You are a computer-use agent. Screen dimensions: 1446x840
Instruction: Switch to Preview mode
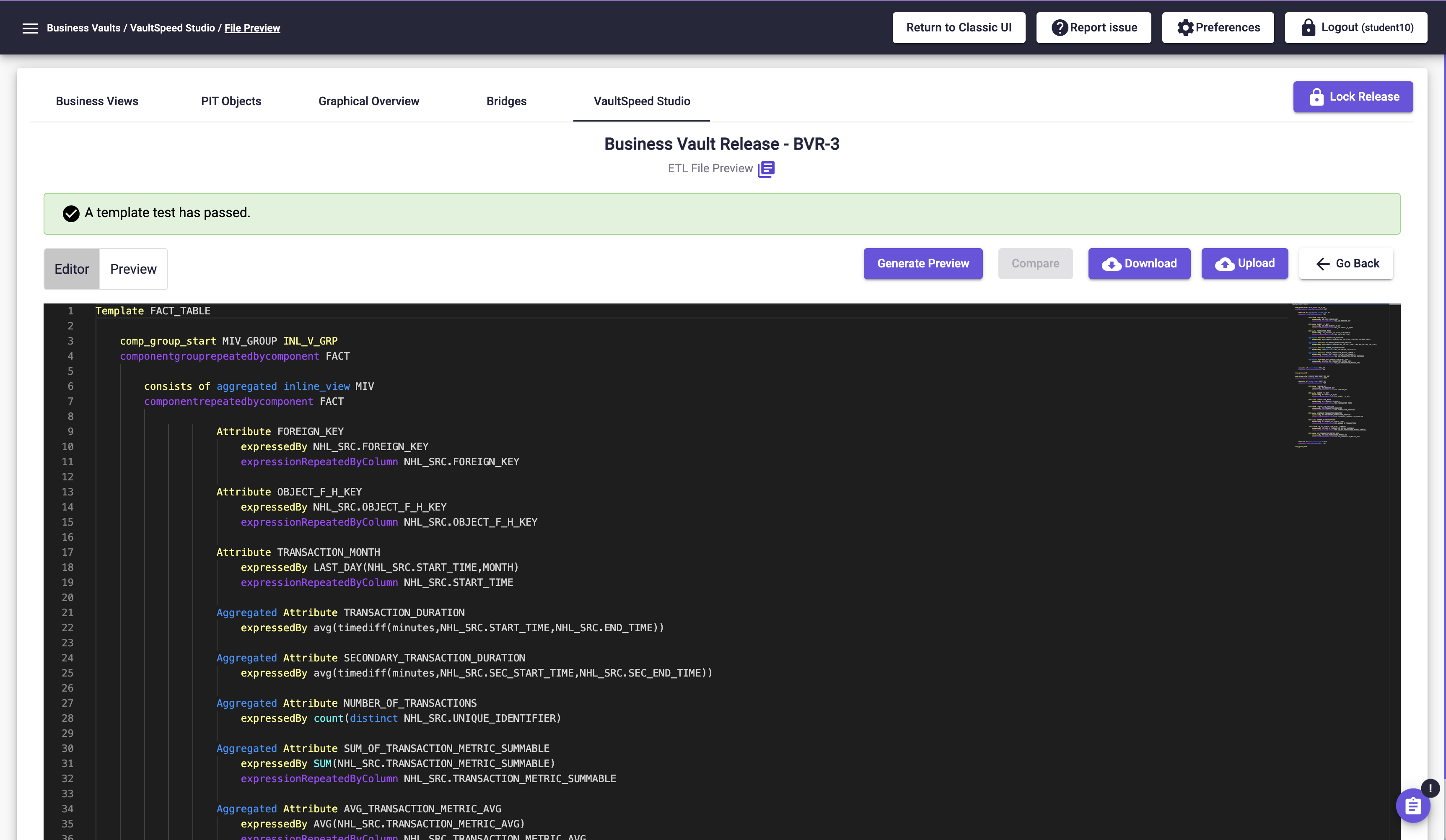pos(133,269)
